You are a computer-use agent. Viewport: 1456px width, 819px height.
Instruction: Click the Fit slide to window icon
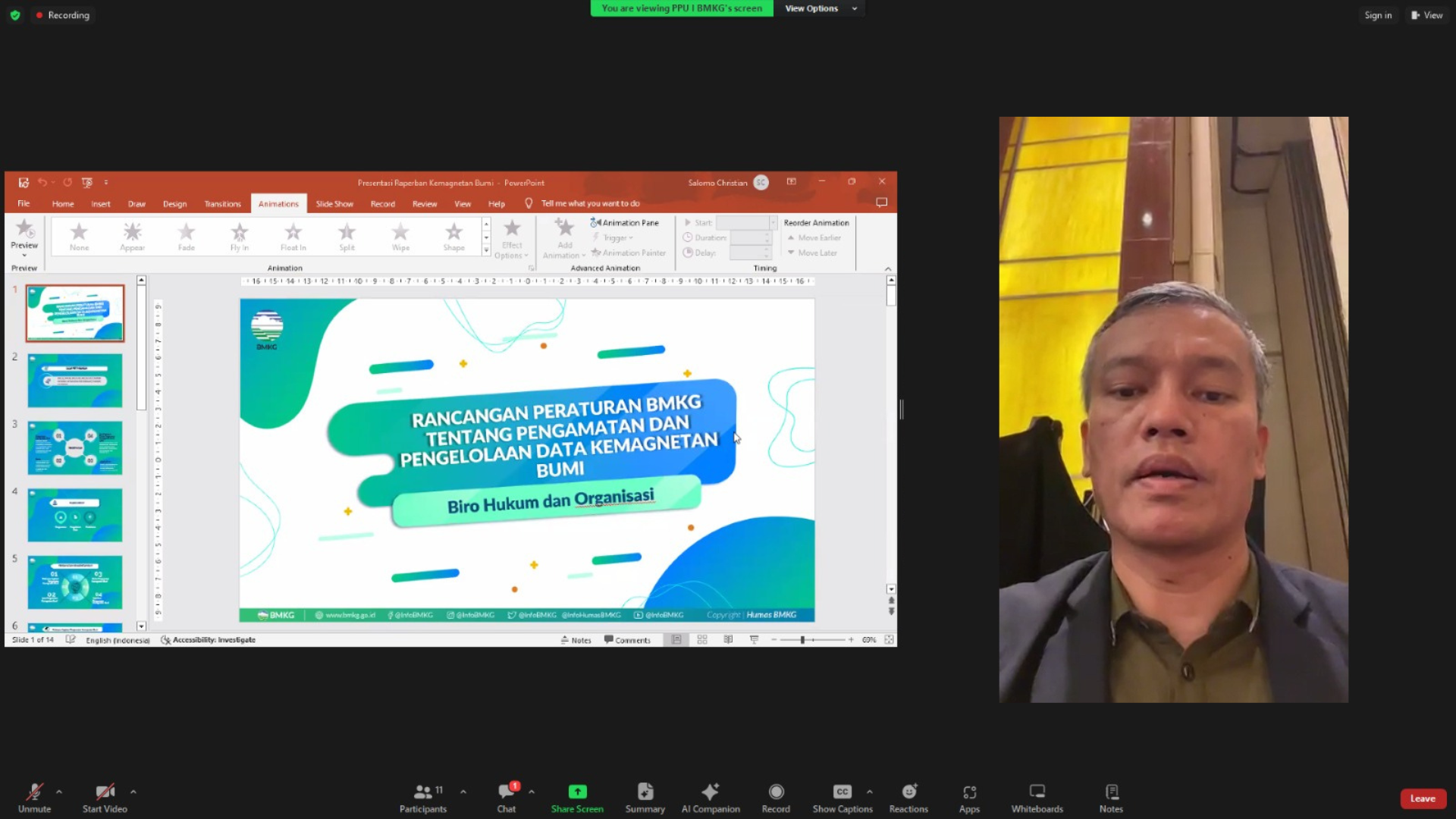point(889,640)
